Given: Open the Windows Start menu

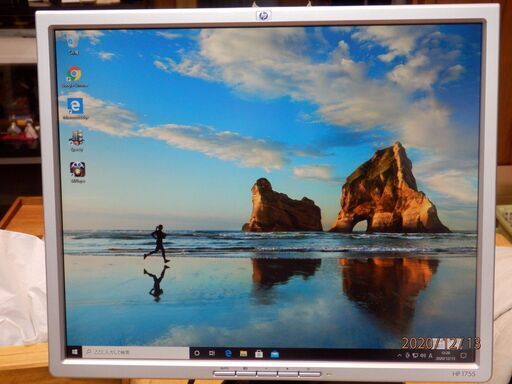Looking at the screenshot, I should tap(75, 352).
